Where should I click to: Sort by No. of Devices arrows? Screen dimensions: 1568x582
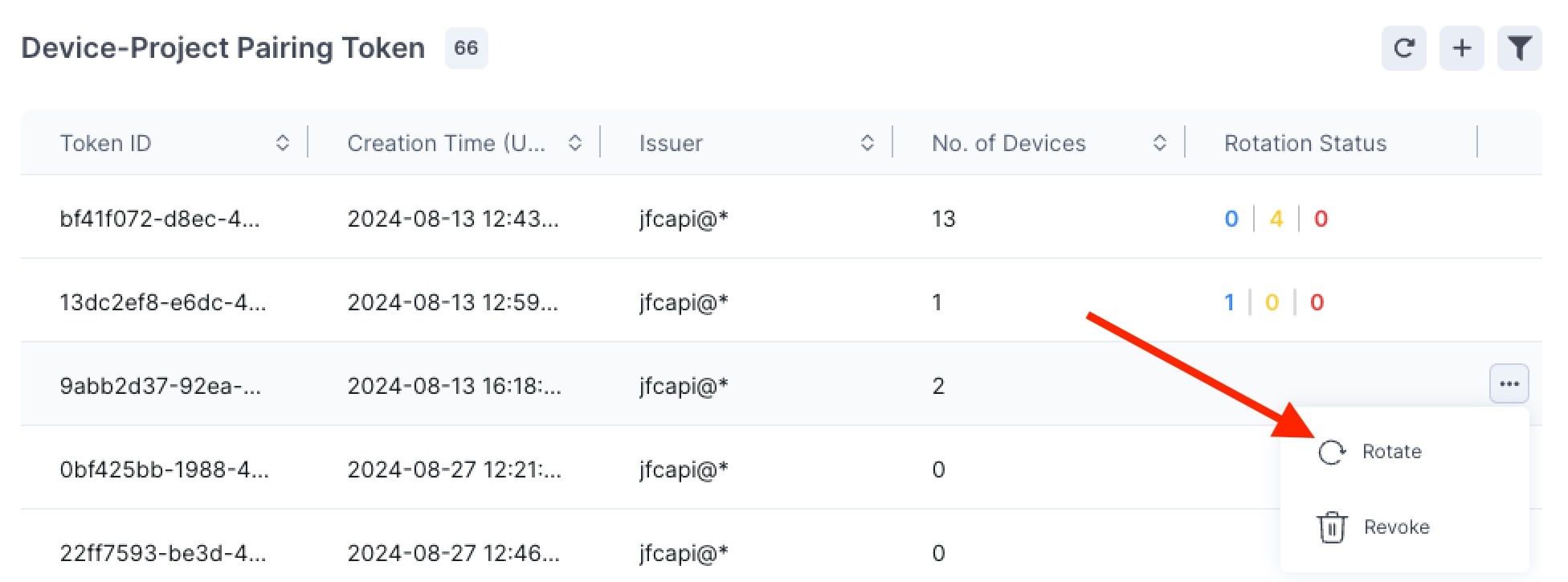[1159, 143]
